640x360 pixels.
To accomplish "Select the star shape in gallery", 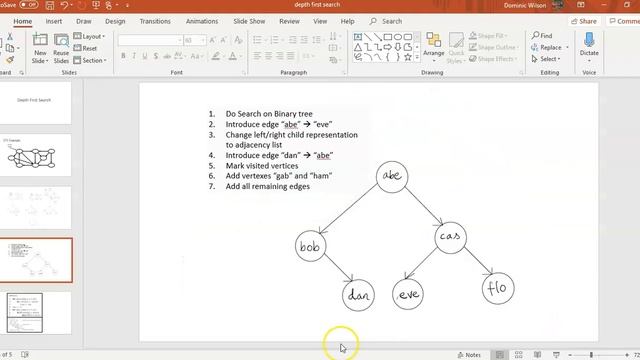I will point(407,57).
